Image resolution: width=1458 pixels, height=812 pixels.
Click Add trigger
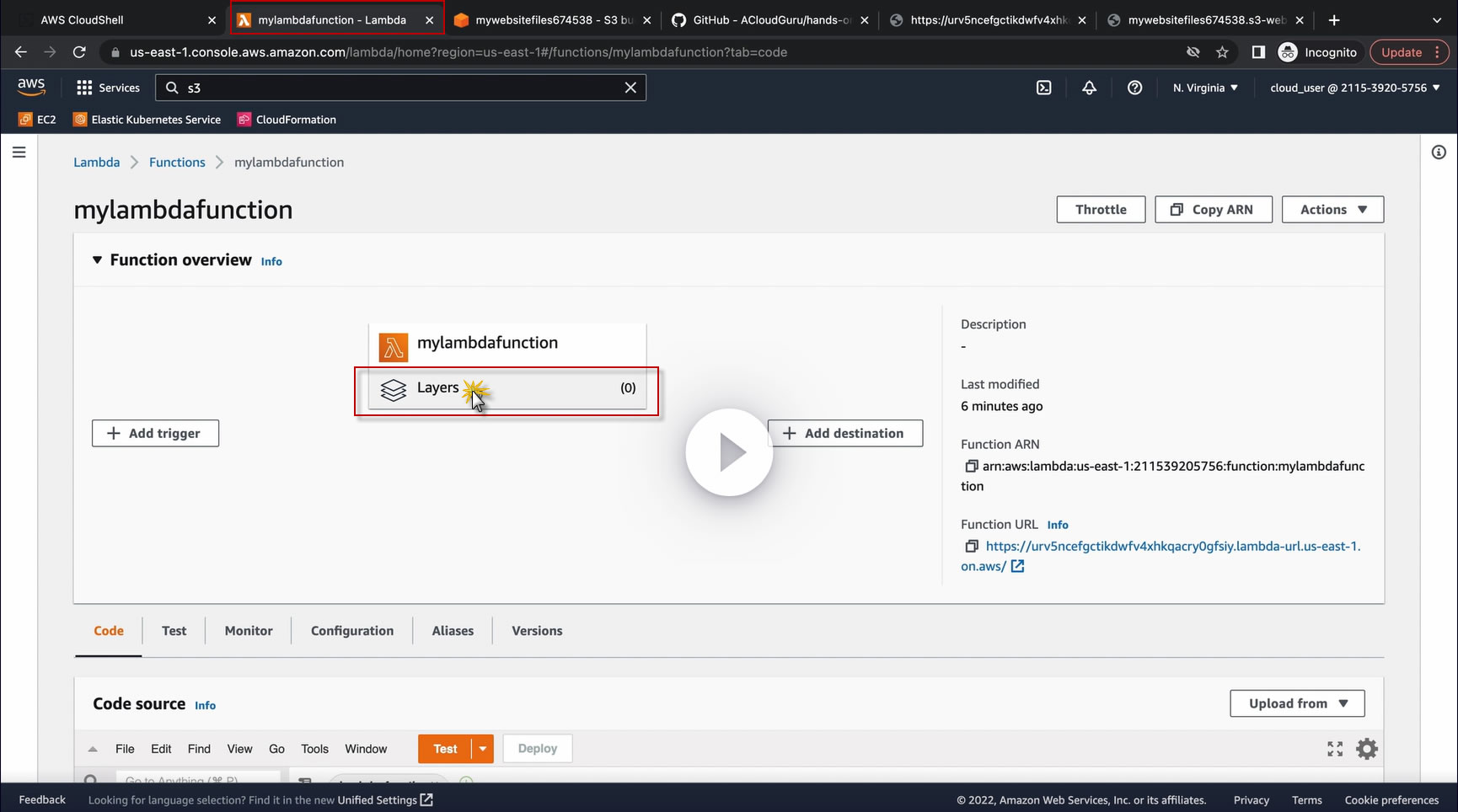pyautogui.click(x=155, y=433)
